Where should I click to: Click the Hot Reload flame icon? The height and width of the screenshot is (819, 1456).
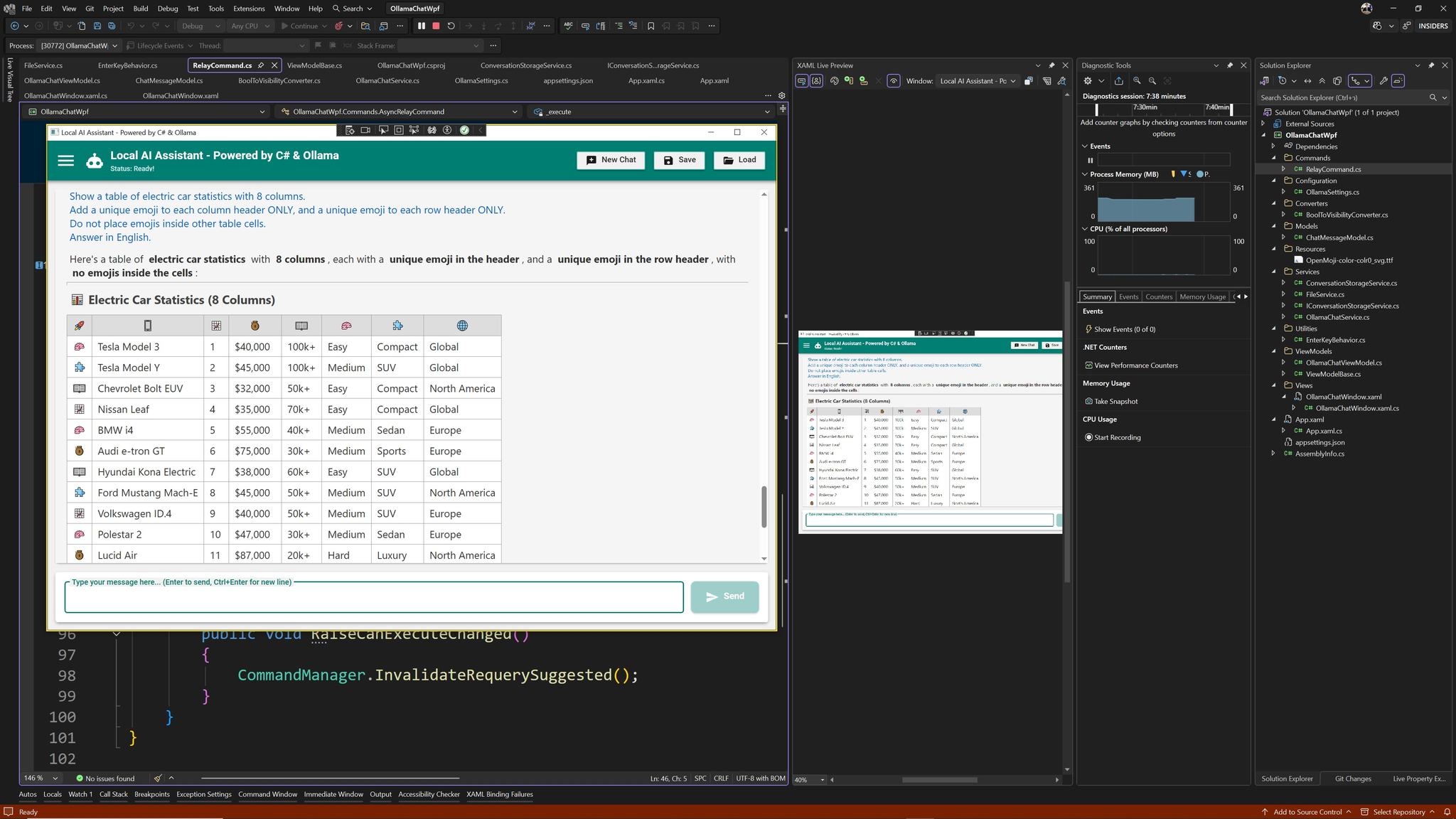tap(339, 26)
